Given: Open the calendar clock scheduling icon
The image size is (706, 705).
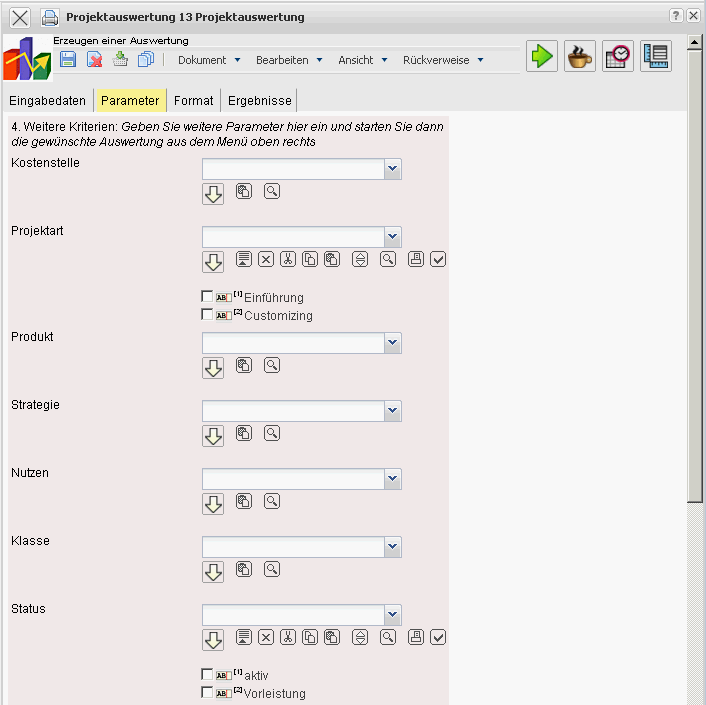Looking at the screenshot, I should tap(618, 57).
